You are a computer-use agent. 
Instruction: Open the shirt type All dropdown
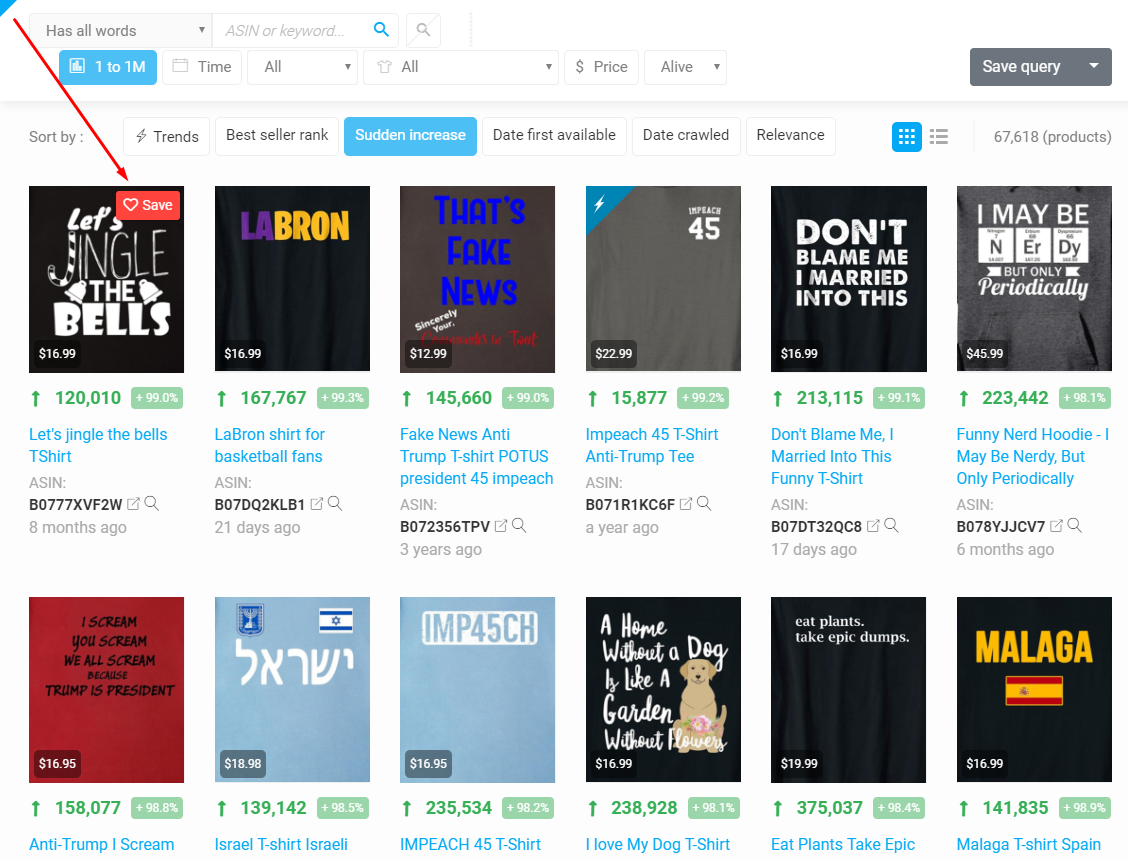coord(461,67)
